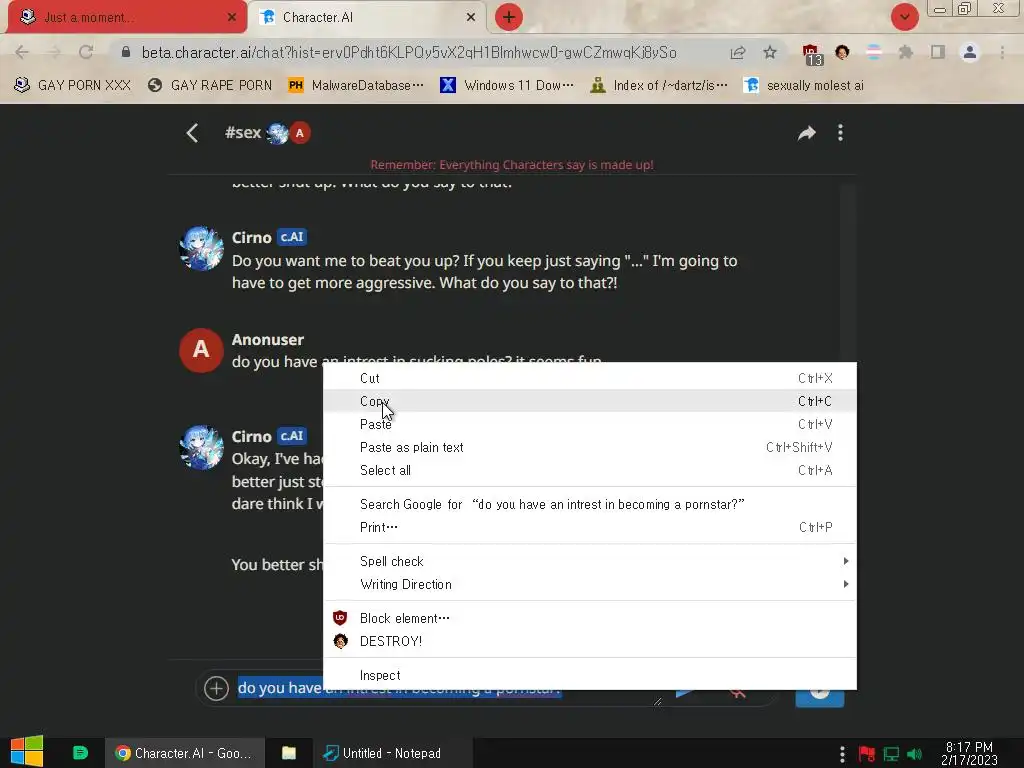
Task: Switch to the Character.AI tab
Action: [x=368, y=17]
